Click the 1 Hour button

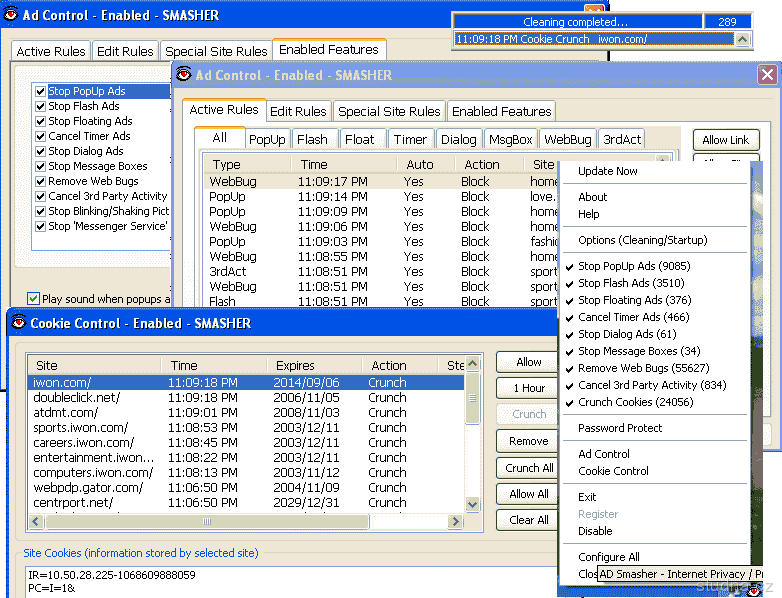click(x=528, y=388)
